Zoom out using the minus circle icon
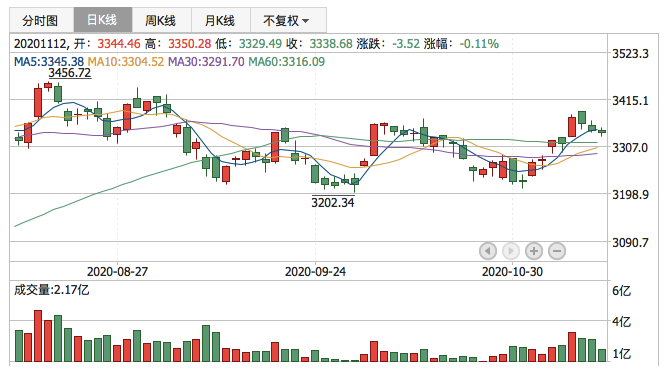665x371 pixels. [557, 251]
